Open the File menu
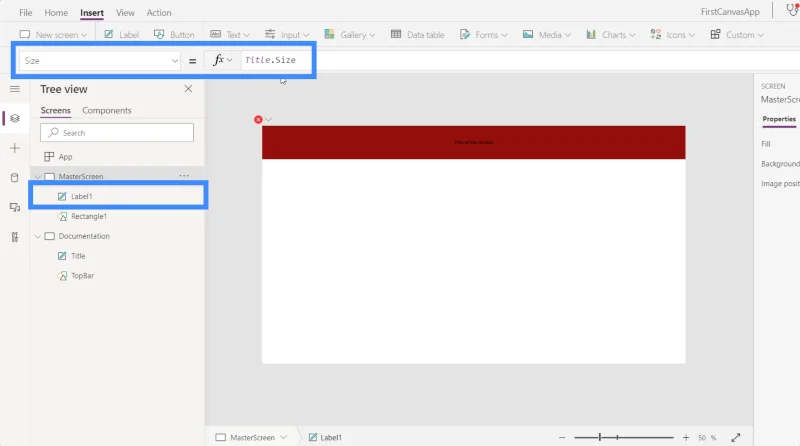Image resolution: width=800 pixels, height=446 pixels. point(26,13)
